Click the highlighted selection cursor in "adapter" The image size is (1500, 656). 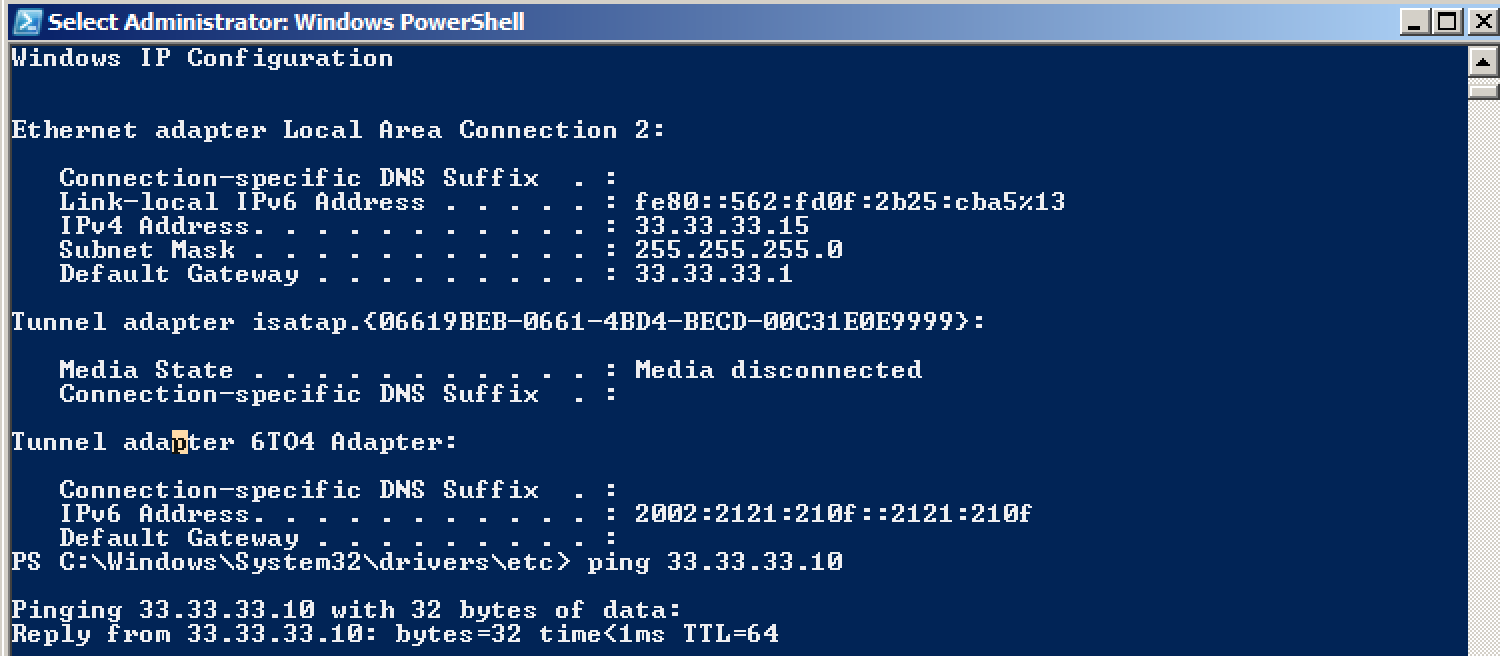pyautogui.click(x=180, y=442)
